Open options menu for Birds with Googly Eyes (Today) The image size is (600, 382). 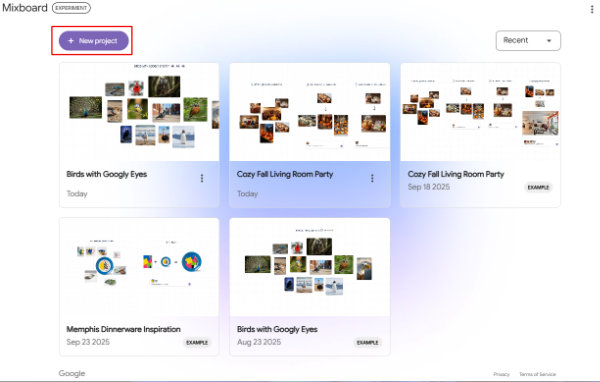tap(202, 178)
